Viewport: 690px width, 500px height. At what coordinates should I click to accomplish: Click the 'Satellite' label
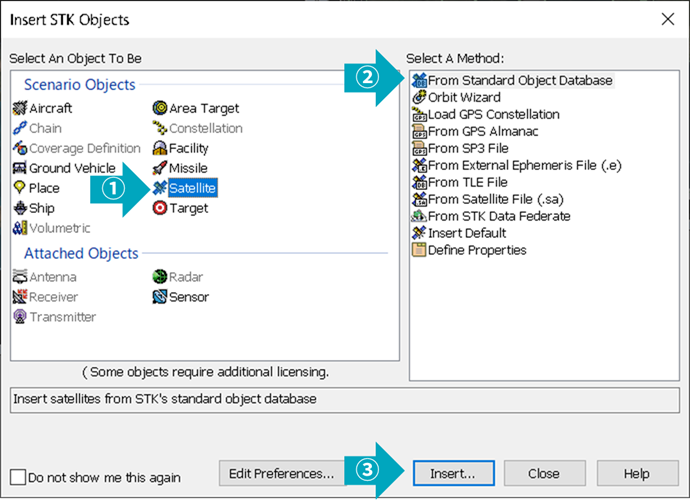click(x=193, y=188)
